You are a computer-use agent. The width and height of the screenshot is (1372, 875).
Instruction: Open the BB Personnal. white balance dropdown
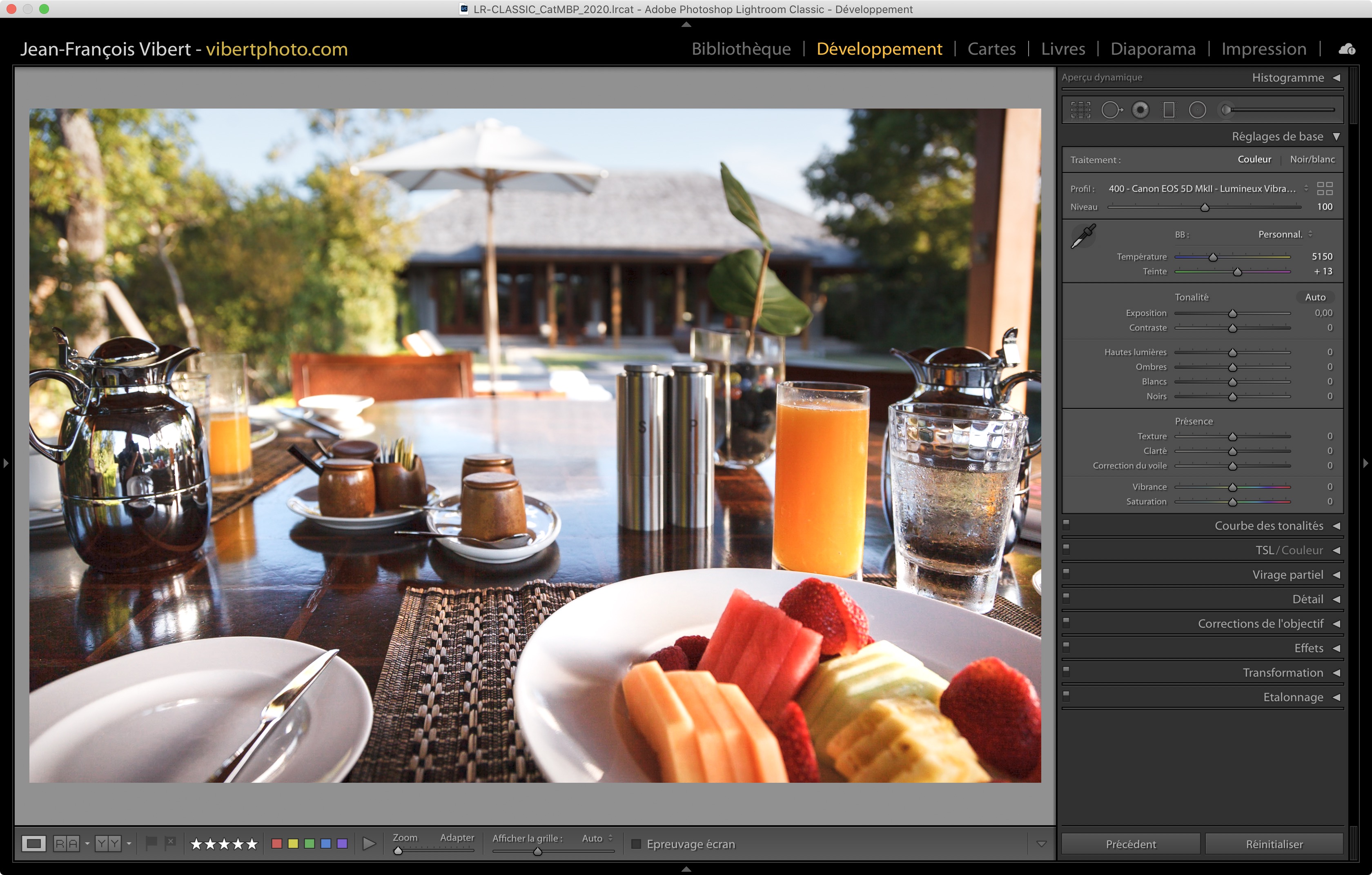(1285, 235)
